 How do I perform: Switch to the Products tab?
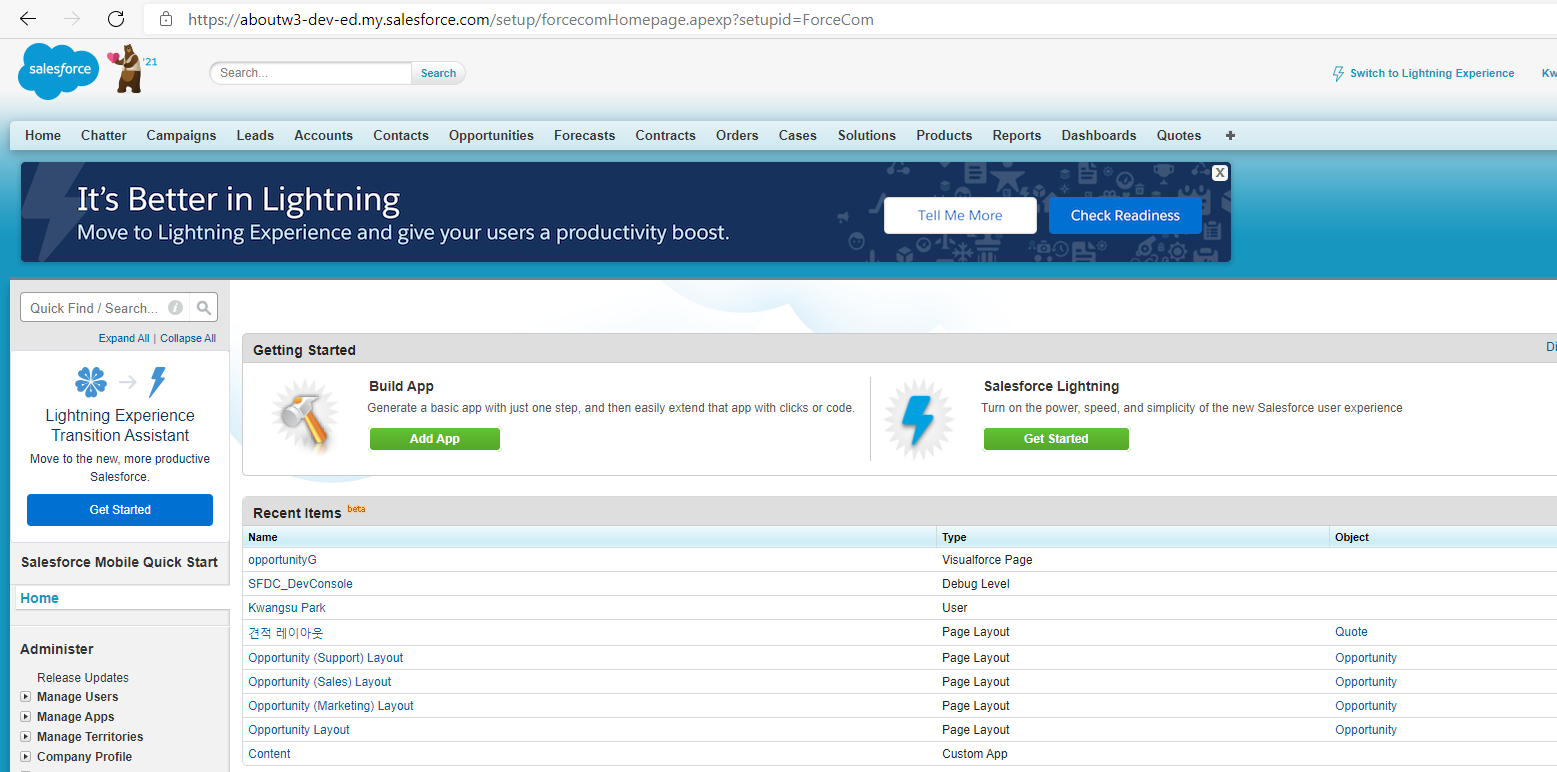[944, 135]
